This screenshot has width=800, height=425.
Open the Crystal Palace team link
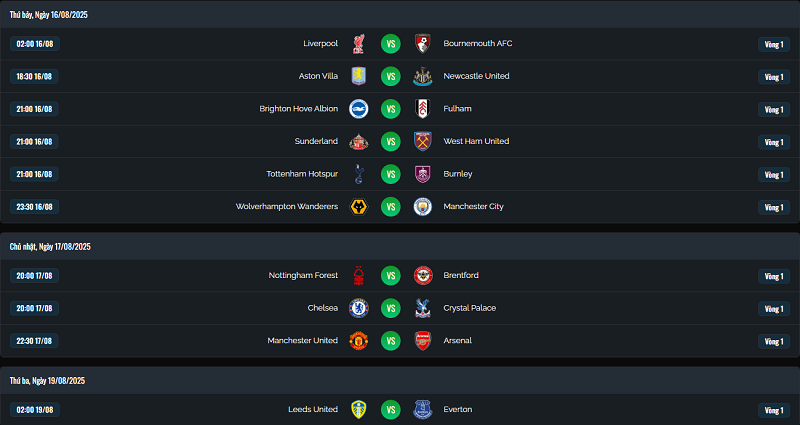469,308
